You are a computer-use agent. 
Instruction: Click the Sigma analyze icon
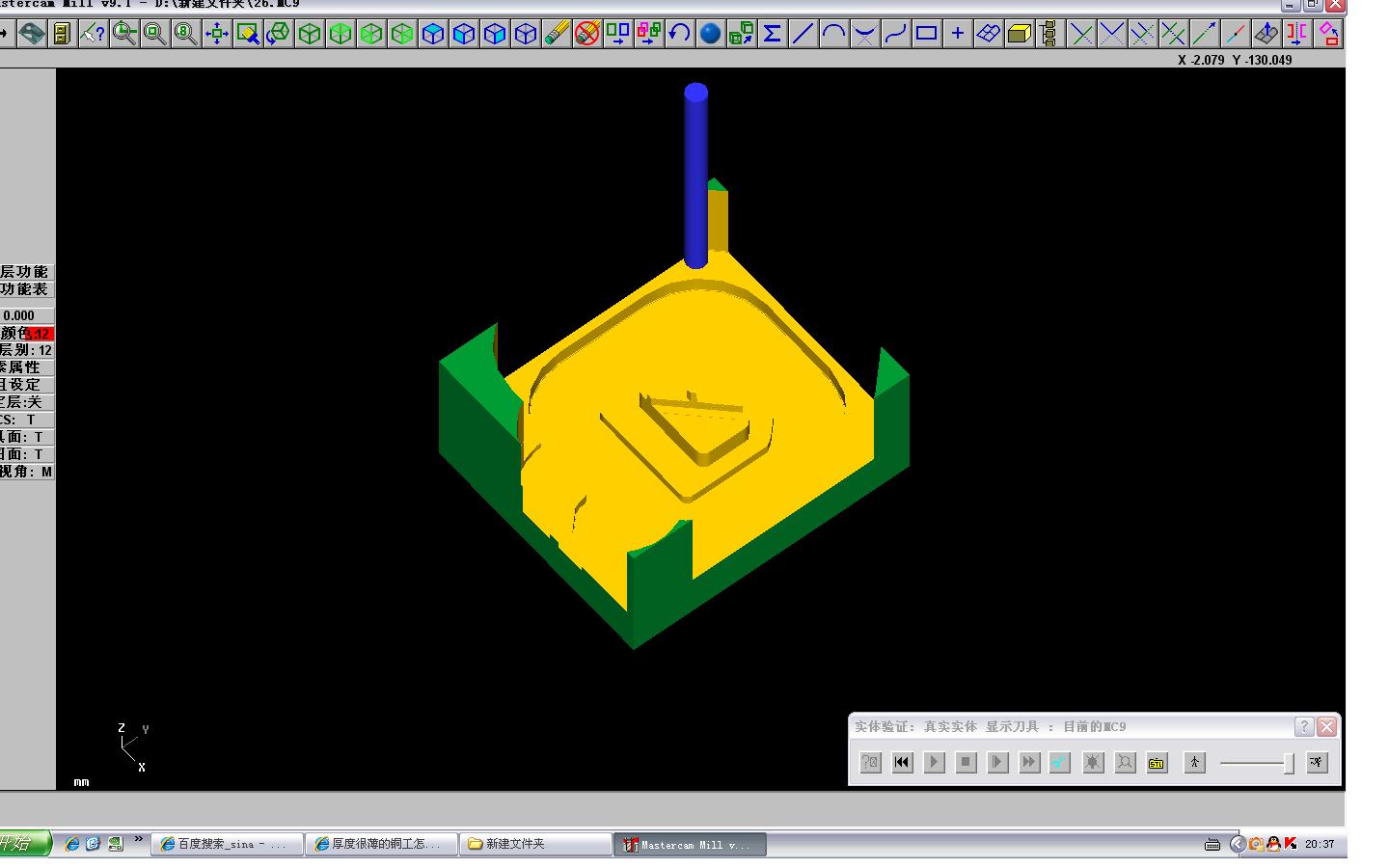pos(773,34)
